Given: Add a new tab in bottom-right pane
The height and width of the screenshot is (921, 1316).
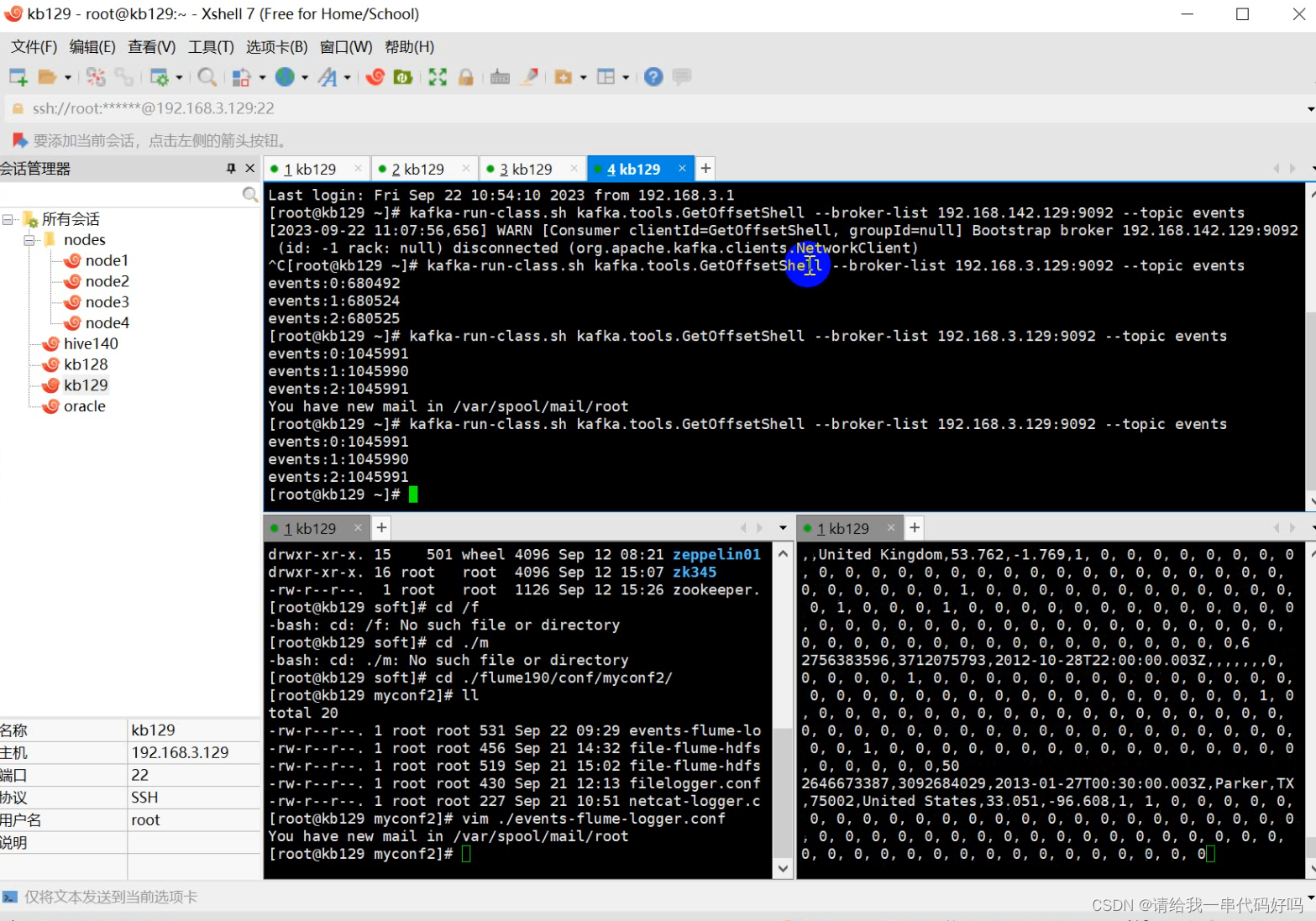Looking at the screenshot, I should [x=915, y=527].
